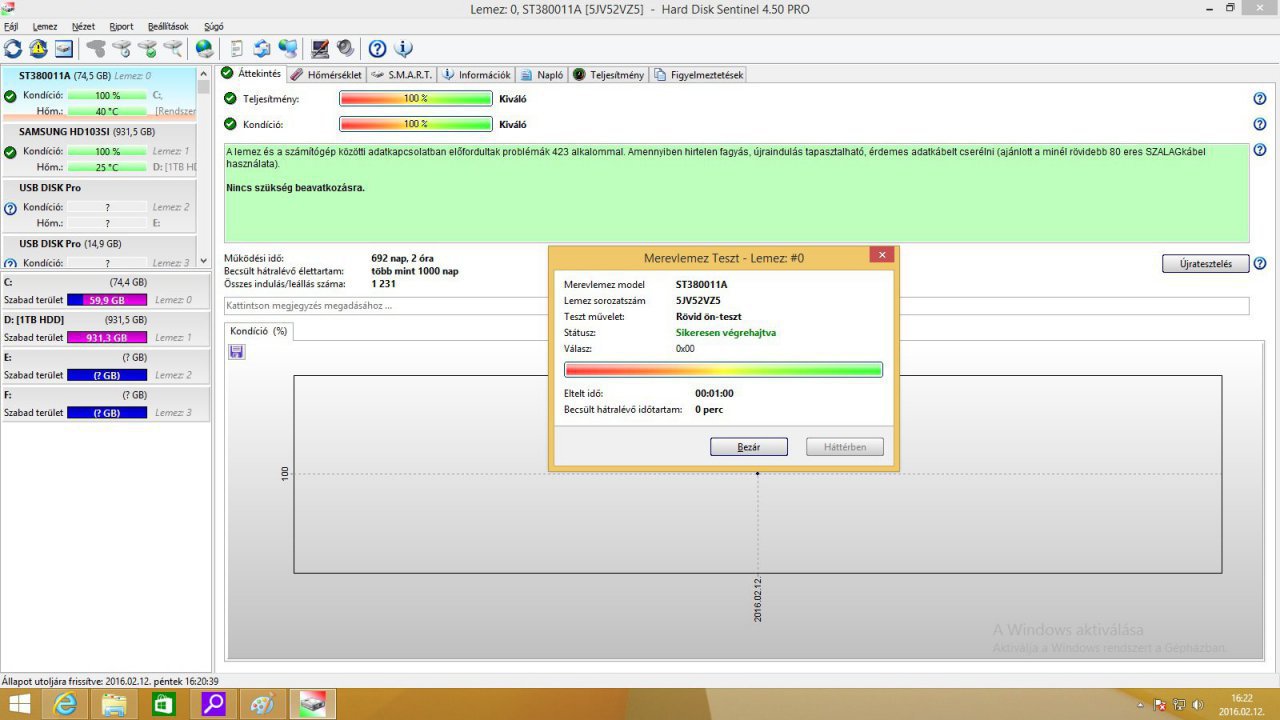This screenshot has width=1280, height=720.
Task: Open Internet Explorer from the taskbar
Action: 65,704
